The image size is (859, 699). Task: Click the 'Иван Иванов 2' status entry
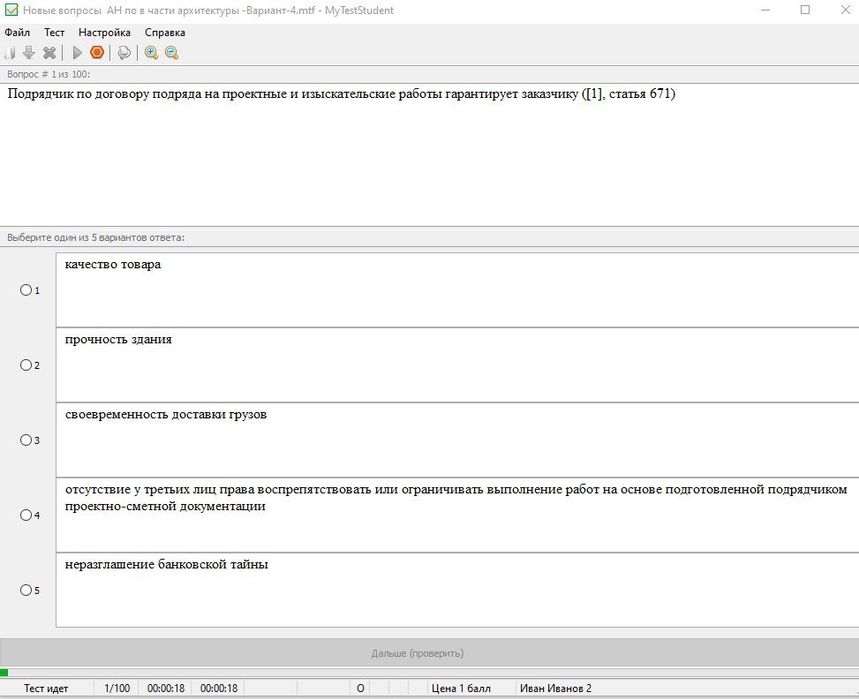click(556, 688)
